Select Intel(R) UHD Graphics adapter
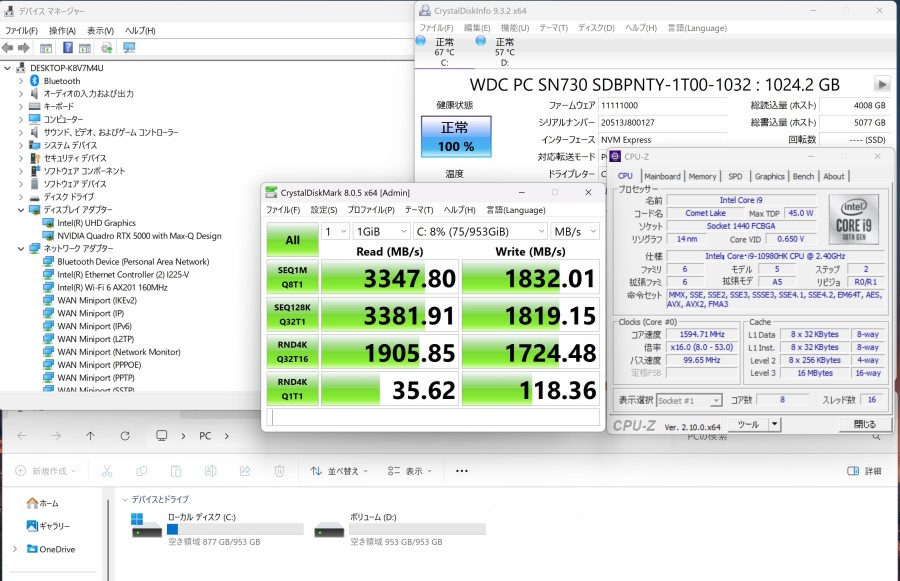This screenshot has height=581, width=900. (x=96, y=223)
